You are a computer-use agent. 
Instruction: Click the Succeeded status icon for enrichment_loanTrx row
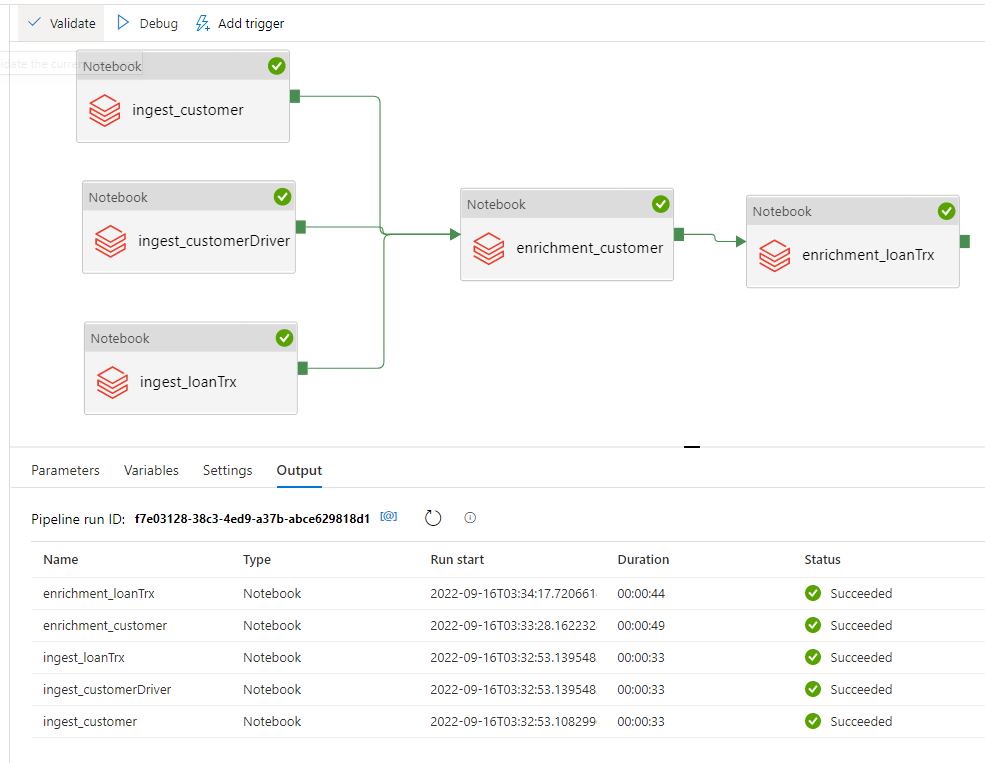pos(812,593)
